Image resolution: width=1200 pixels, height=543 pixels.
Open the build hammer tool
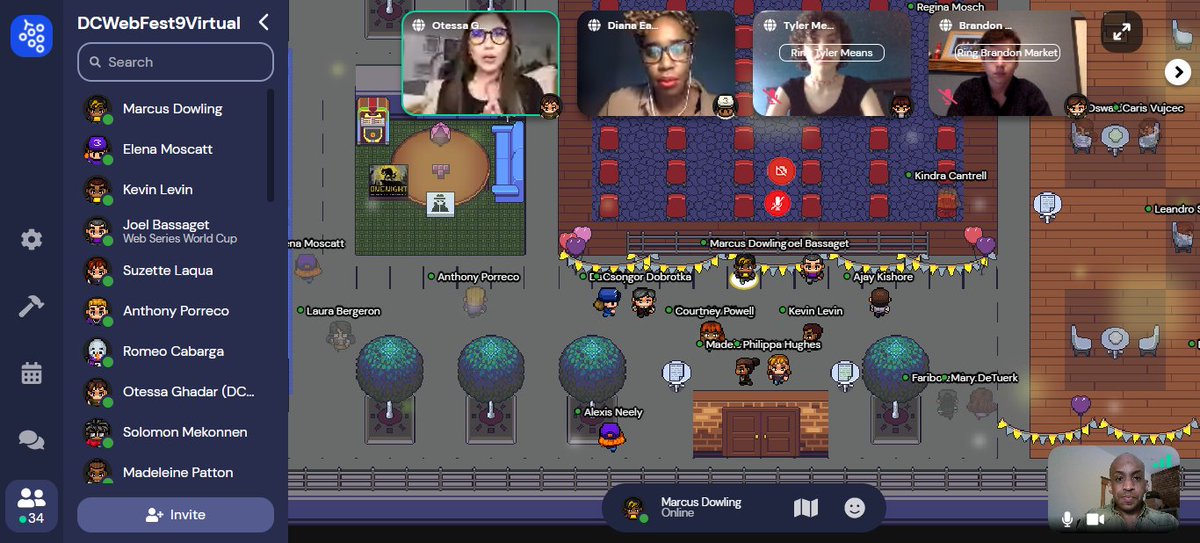31,306
